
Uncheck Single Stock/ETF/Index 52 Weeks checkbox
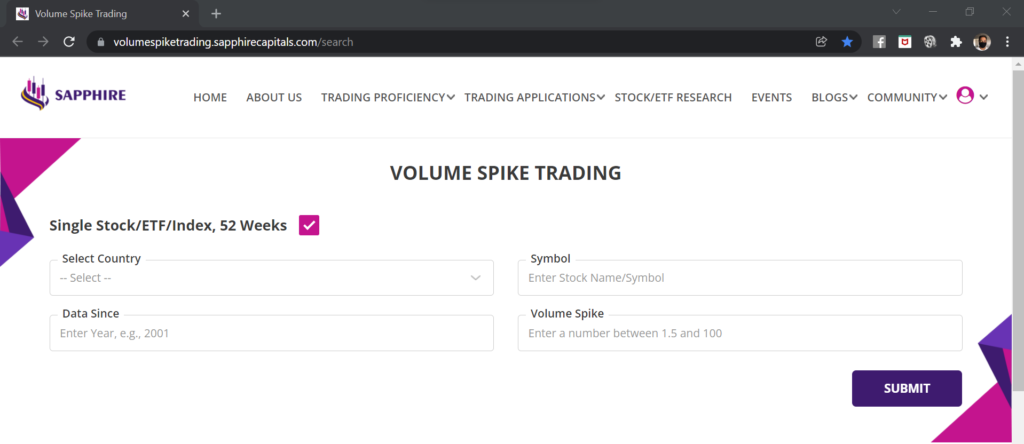point(309,225)
